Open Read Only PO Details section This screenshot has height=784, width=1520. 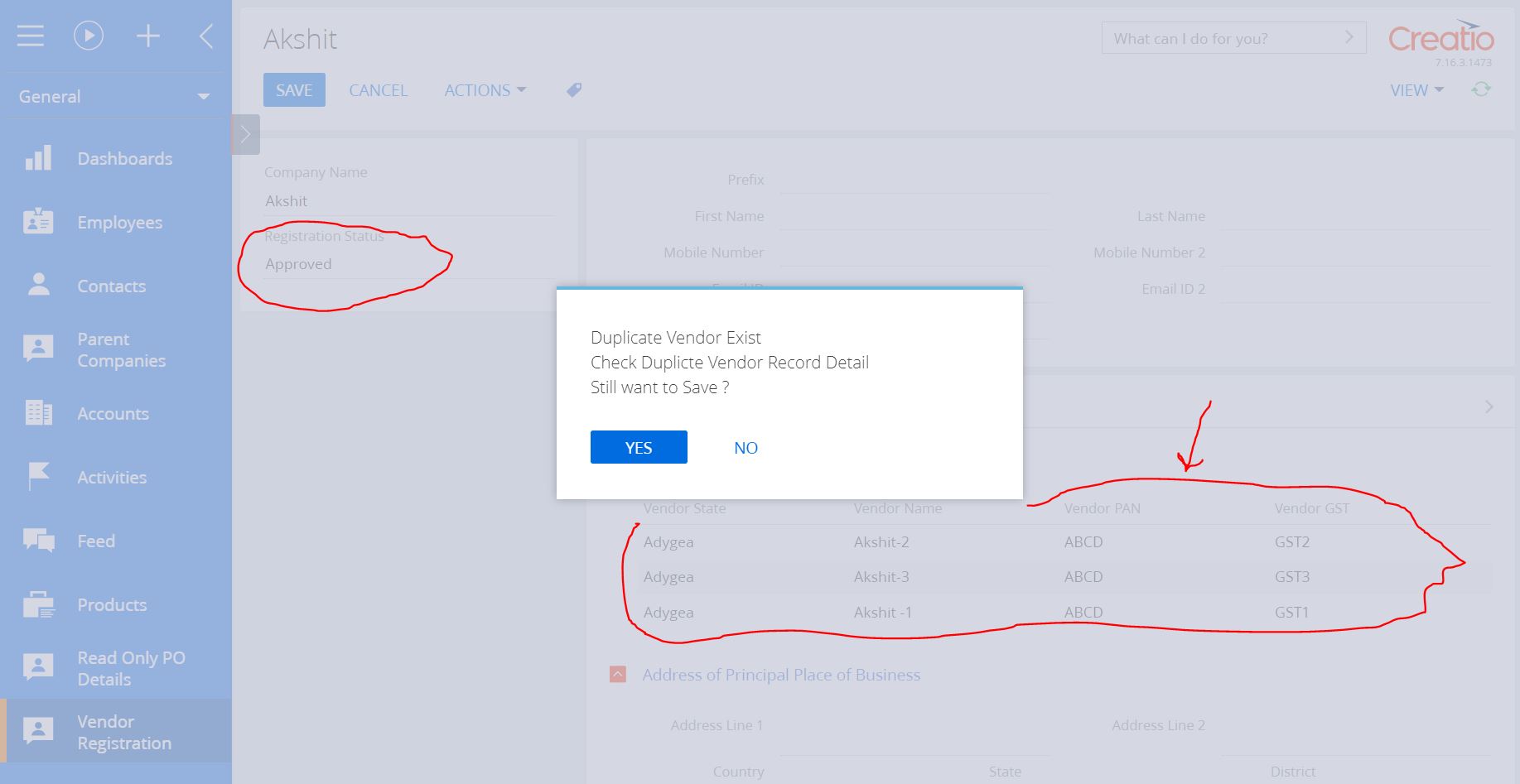(x=131, y=668)
